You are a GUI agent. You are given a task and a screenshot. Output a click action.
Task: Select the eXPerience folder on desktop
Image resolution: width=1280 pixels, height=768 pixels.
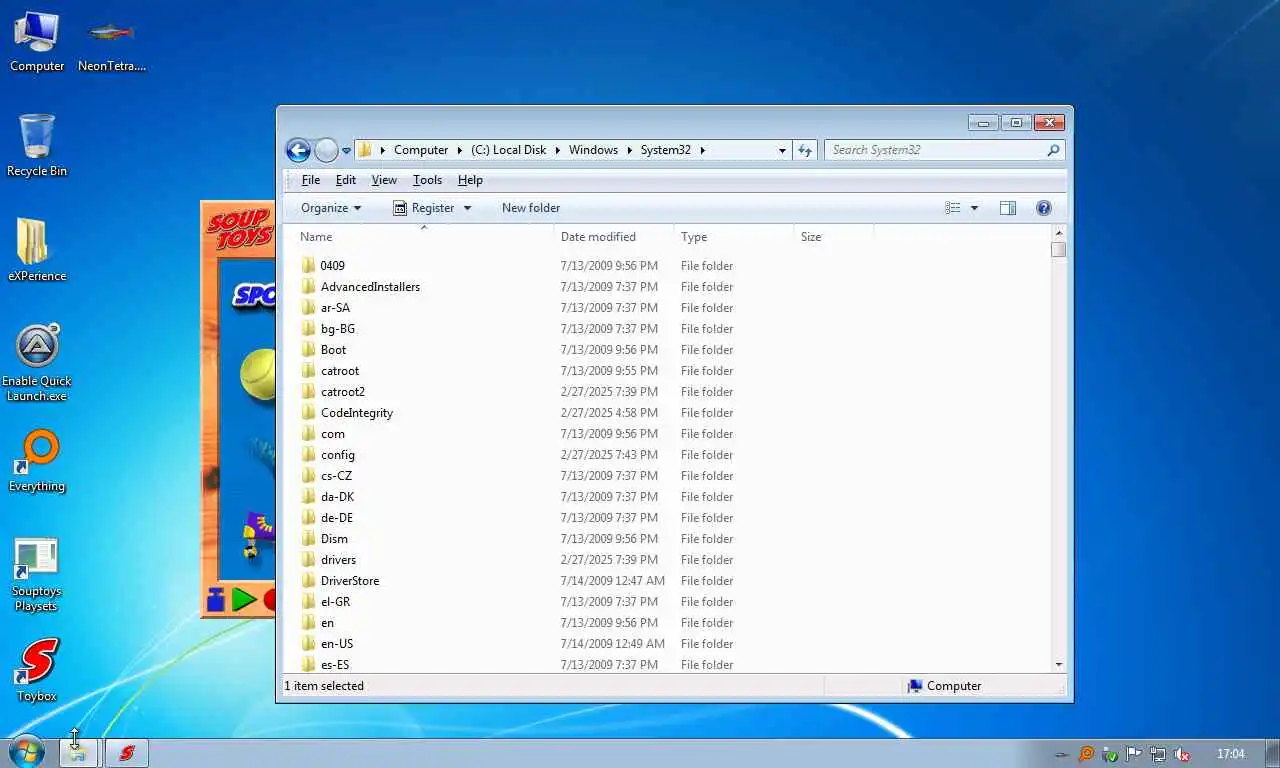coord(37,251)
